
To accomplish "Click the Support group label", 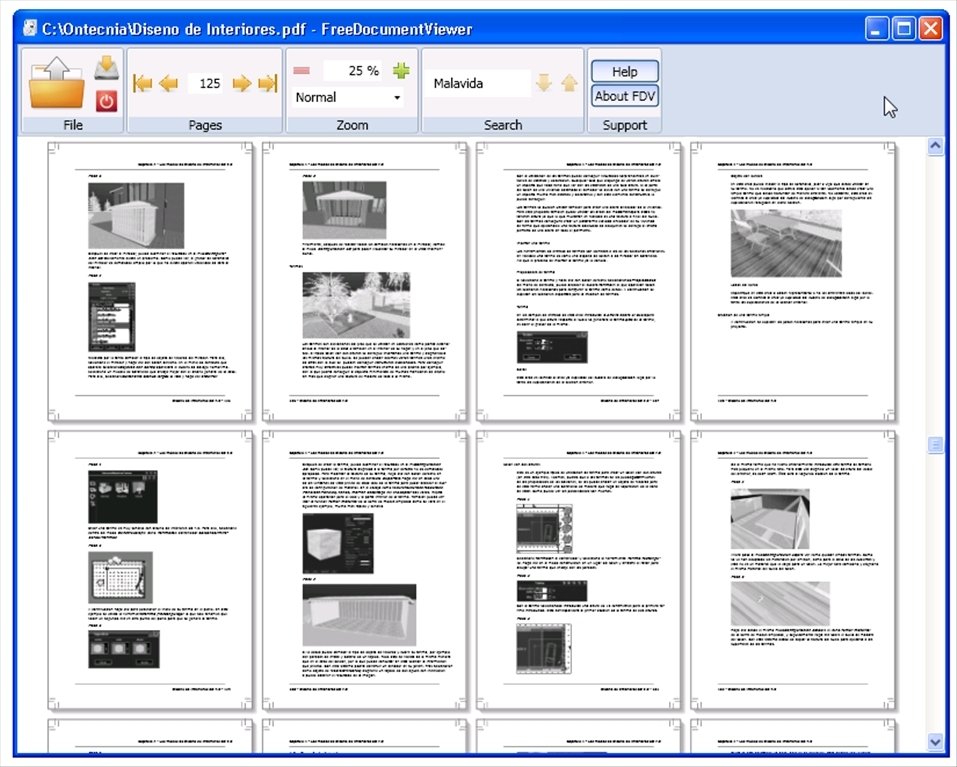I will (624, 125).
